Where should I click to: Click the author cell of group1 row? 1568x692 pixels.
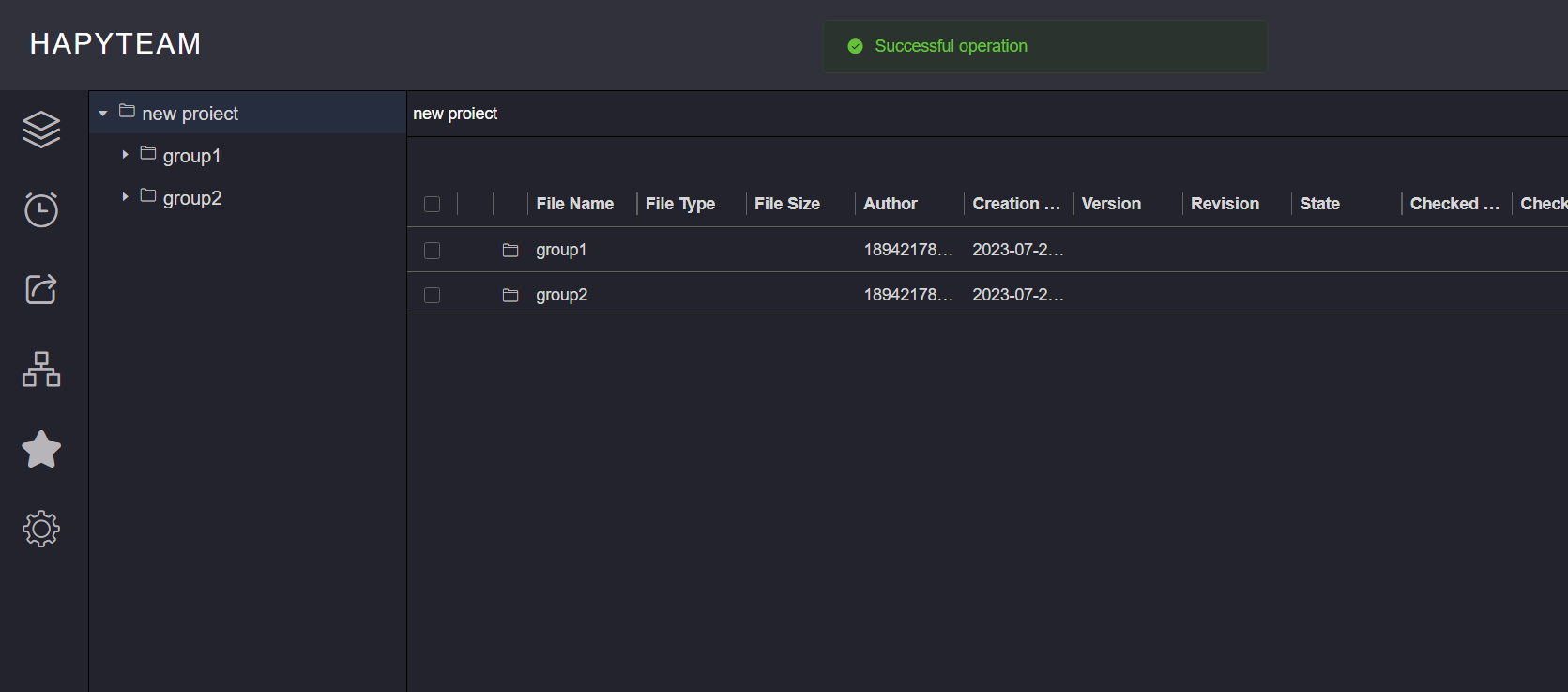[x=908, y=250]
